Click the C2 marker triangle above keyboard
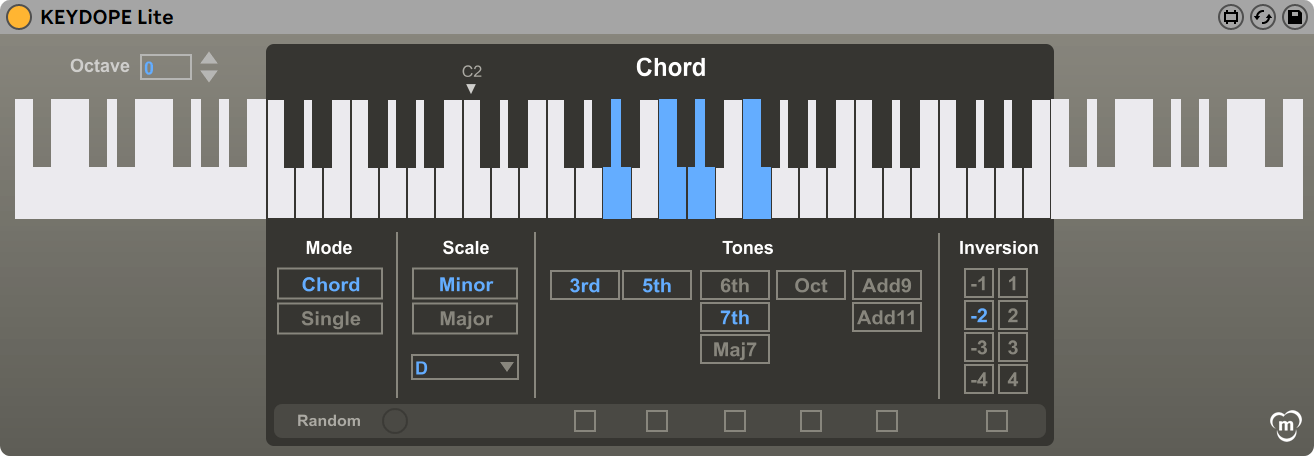1314x456 pixels. (471, 89)
